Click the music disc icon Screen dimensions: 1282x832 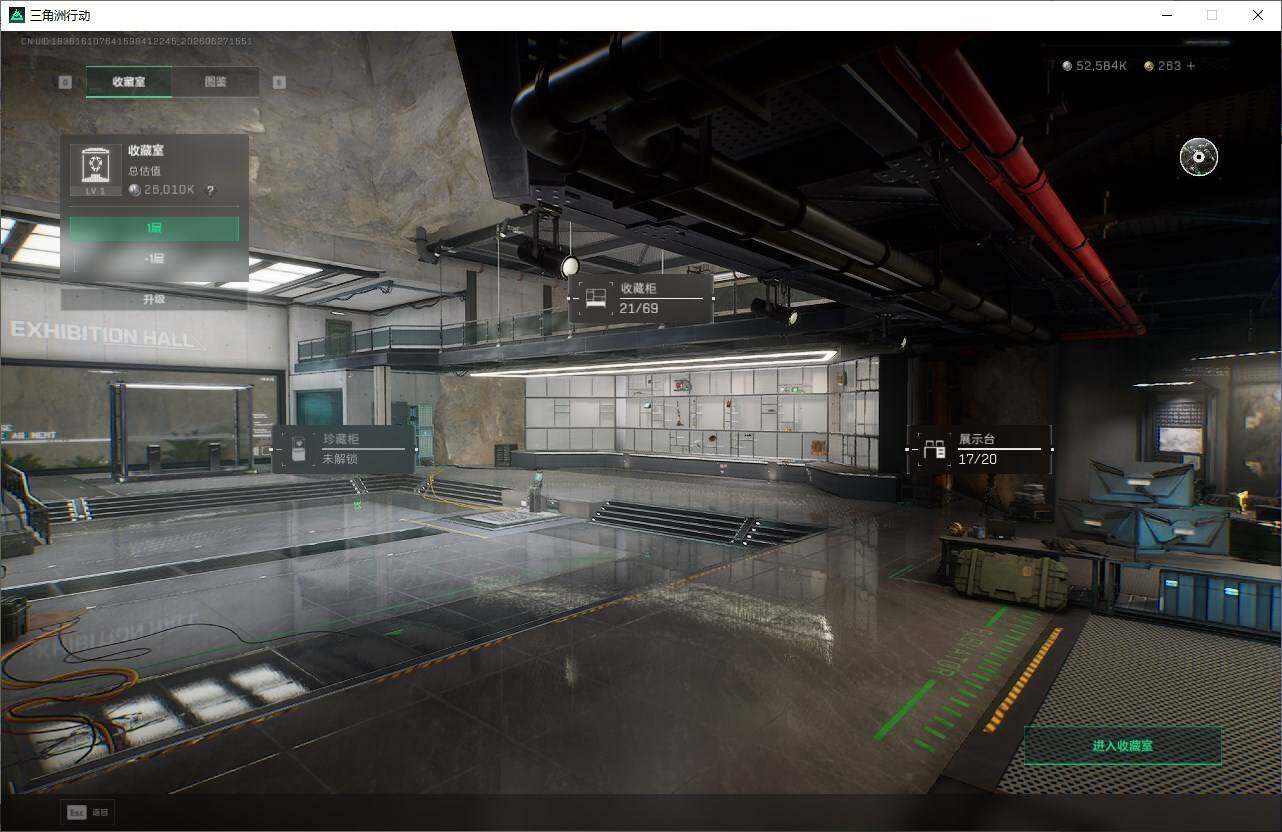point(1198,157)
